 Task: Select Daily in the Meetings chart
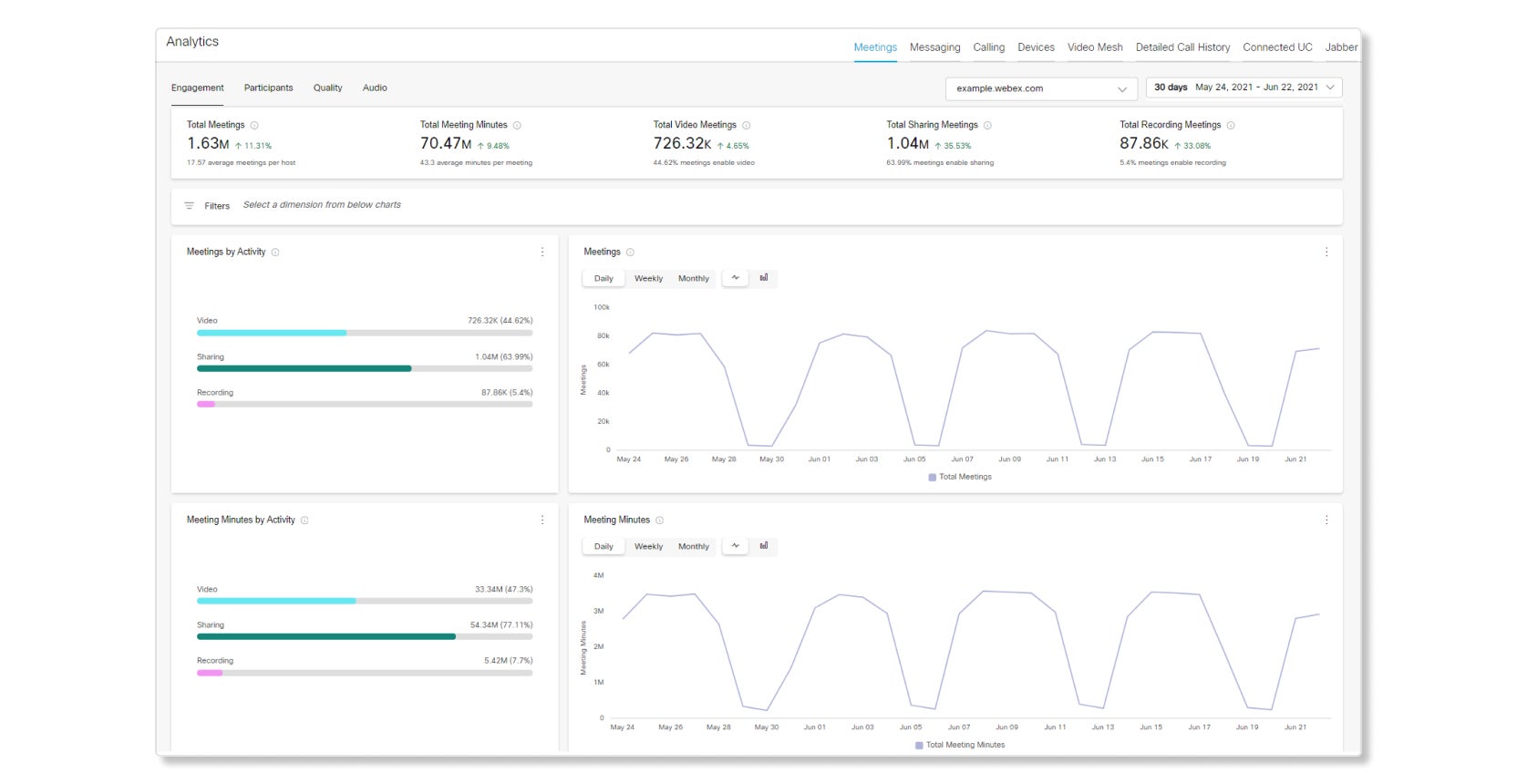(x=604, y=279)
